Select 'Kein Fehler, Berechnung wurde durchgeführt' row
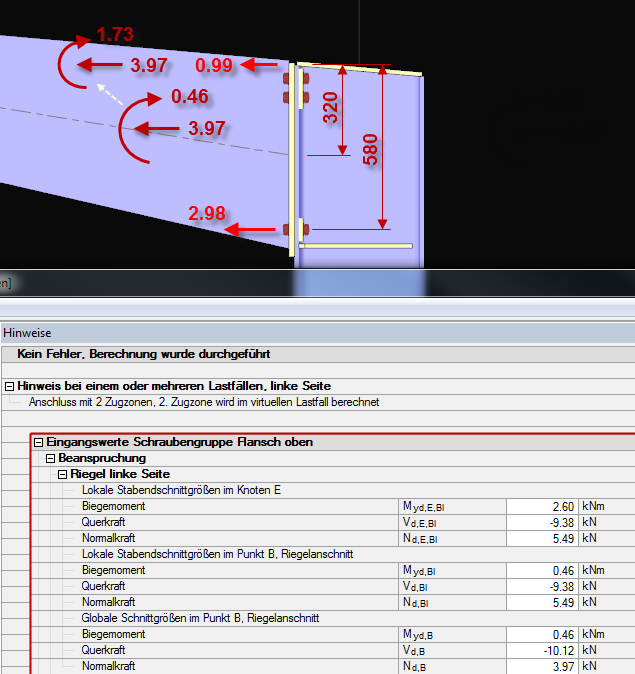 [318, 354]
